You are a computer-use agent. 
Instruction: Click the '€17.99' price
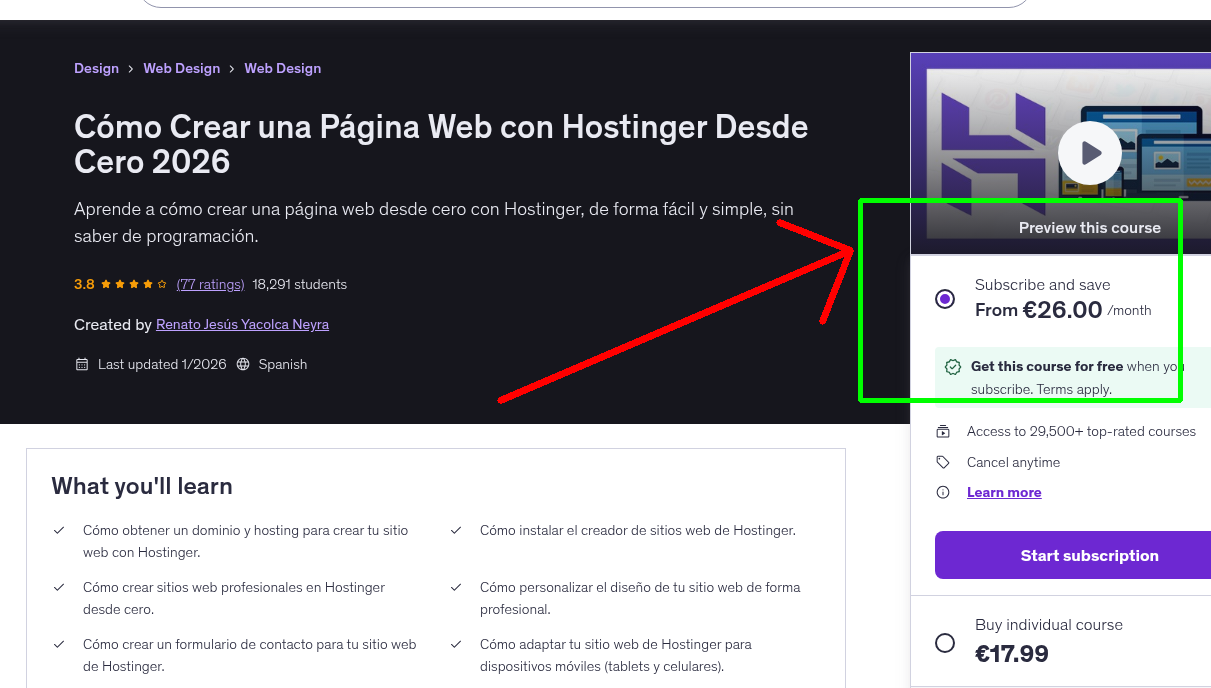pyautogui.click(x=1012, y=654)
